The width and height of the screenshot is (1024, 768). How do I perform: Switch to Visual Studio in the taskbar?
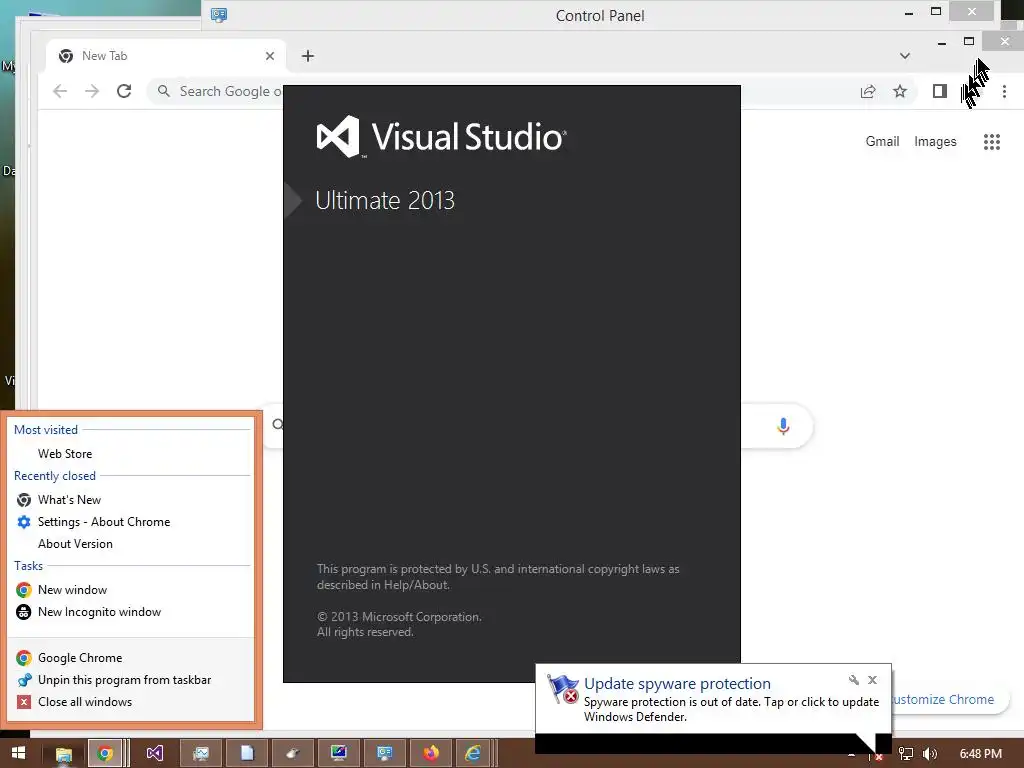[155, 754]
